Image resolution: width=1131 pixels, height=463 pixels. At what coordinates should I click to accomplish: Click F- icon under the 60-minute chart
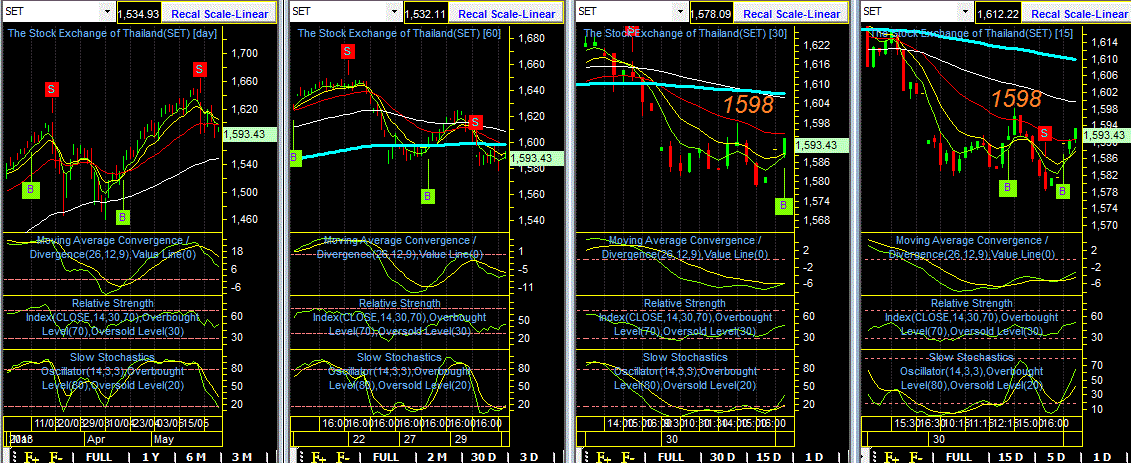(342, 457)
